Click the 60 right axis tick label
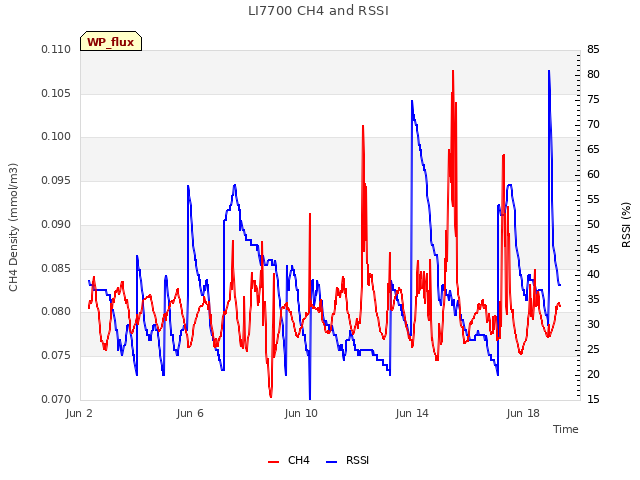This screenshot has height=480, width=640. 593,174
